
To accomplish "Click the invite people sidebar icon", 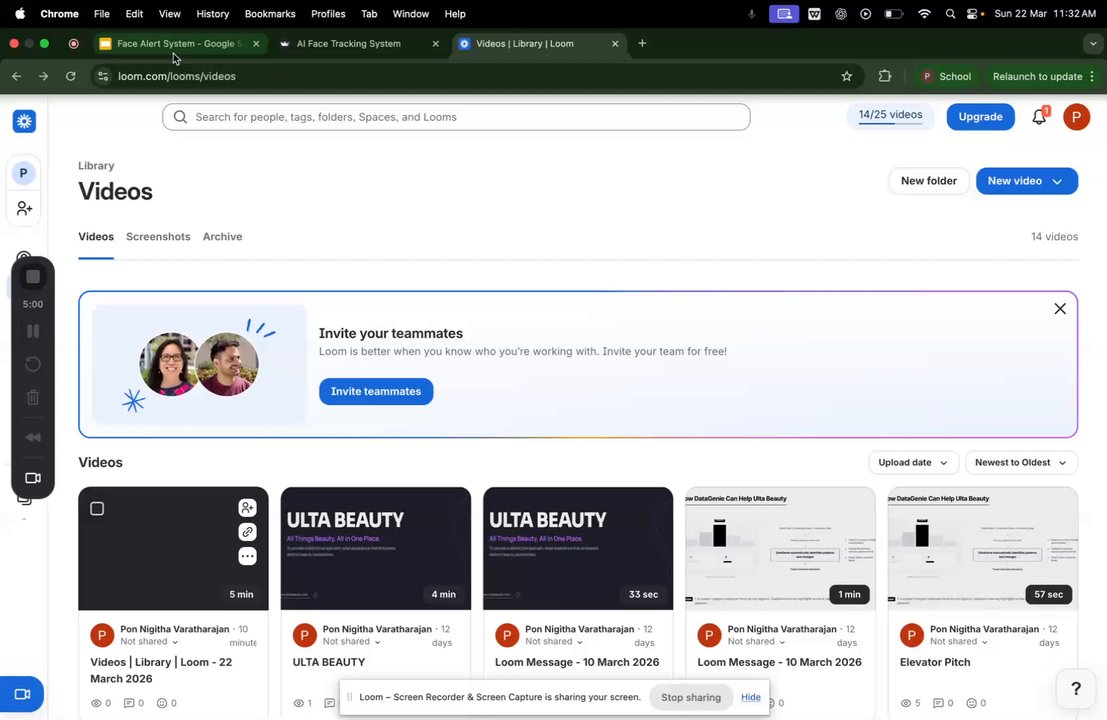I will (x=24, y=208).
